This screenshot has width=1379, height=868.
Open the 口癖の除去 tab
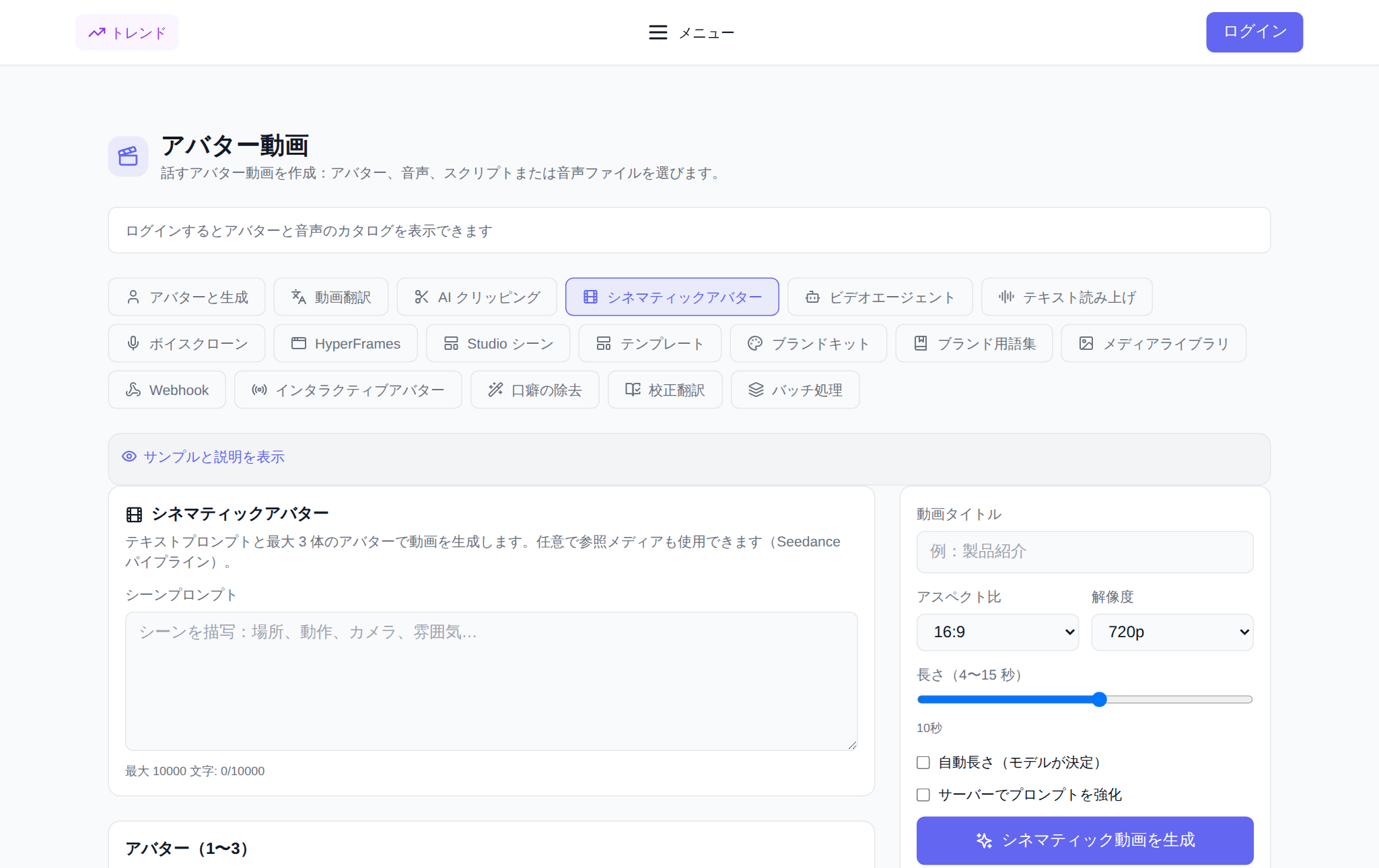(x=534, y=390)
